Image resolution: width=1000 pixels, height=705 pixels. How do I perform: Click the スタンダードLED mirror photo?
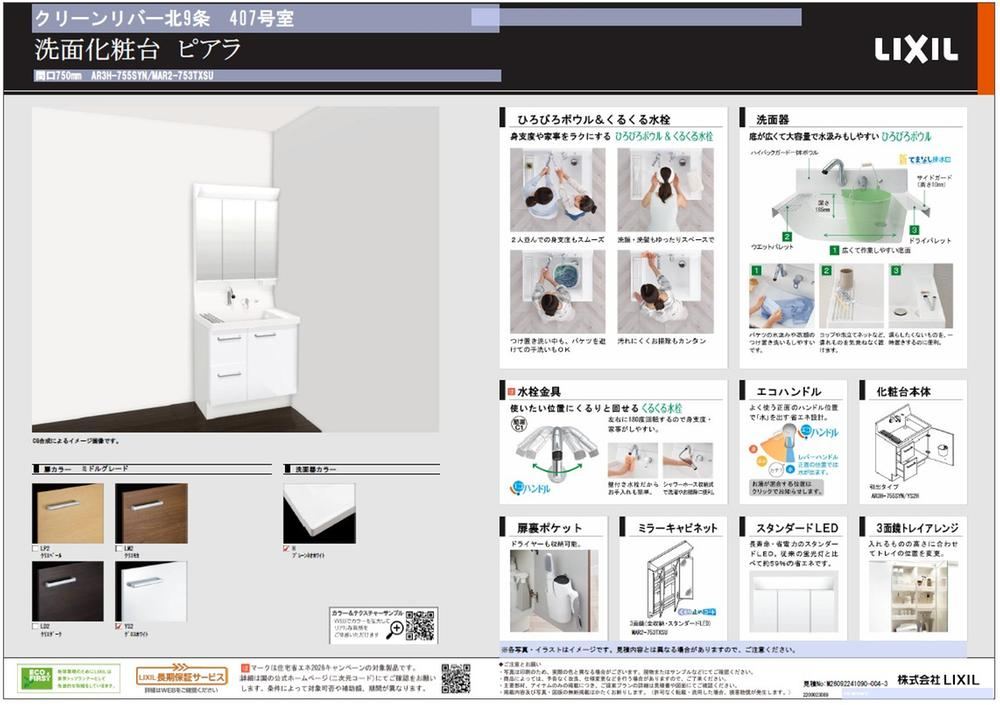pyautogui.click(x=793, y=602)
